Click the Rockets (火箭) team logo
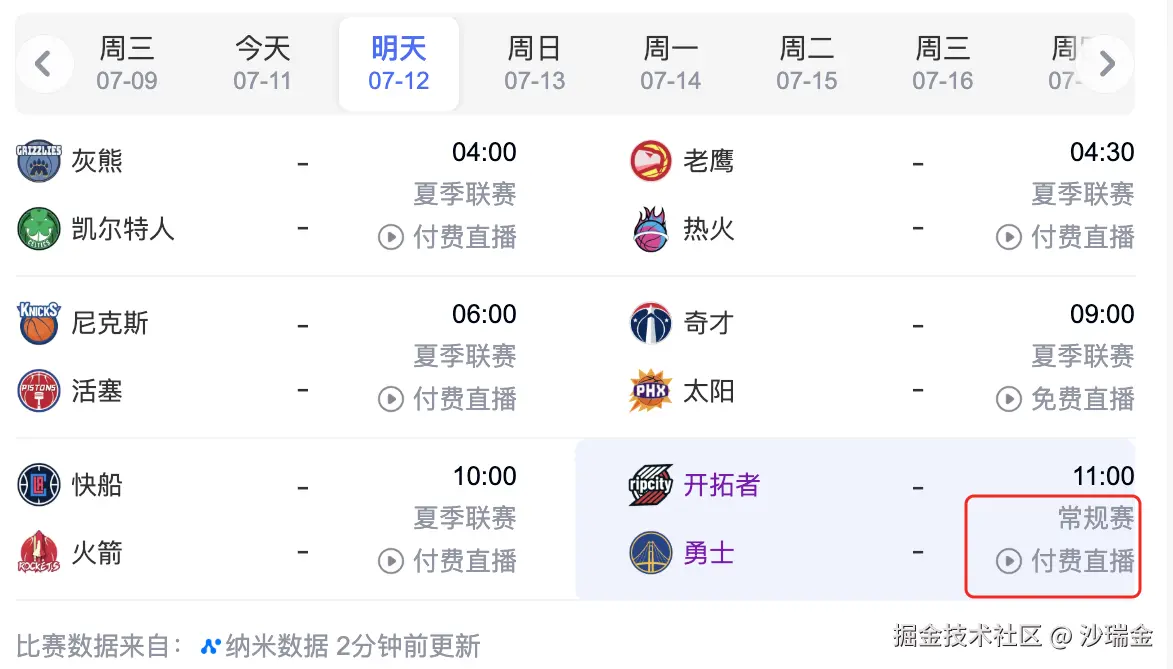The image size is (1173, 669). [x=39, y=553]
